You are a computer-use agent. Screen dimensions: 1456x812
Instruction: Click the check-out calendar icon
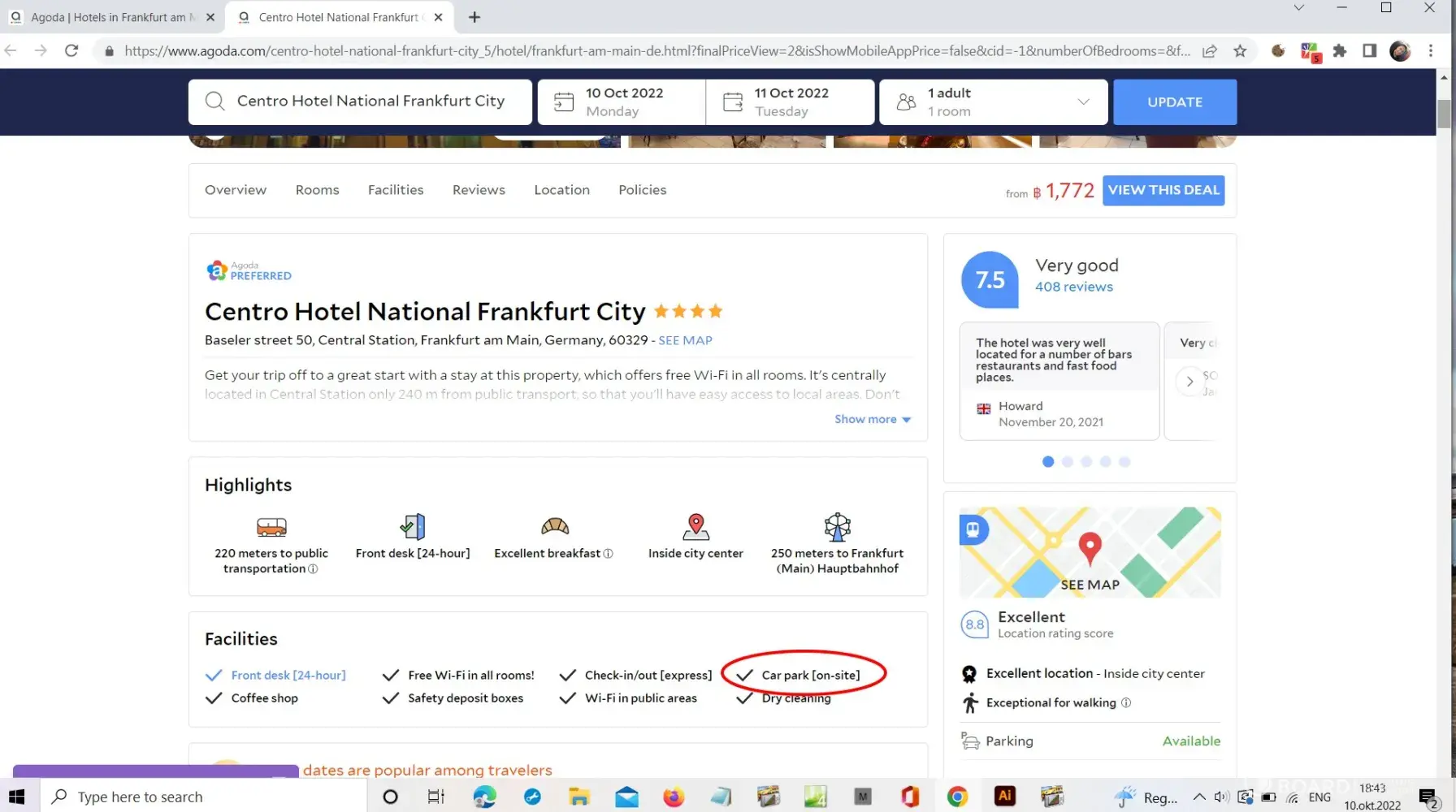(x=733, y=101)
